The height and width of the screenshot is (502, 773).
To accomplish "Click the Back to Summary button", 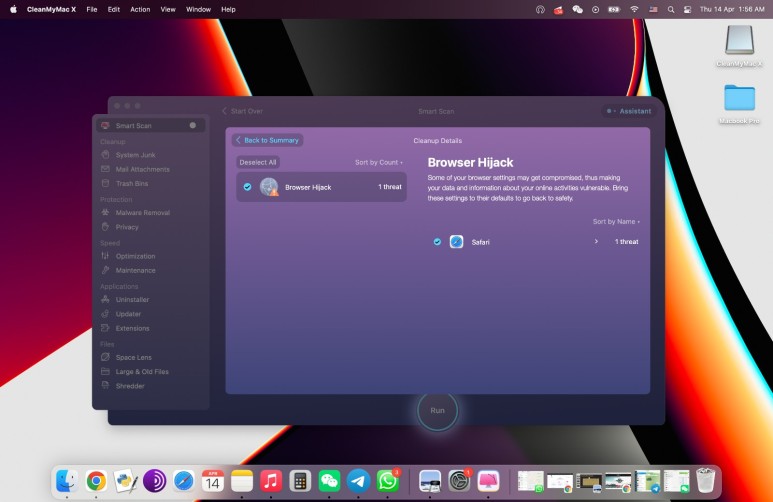I will click(x=267, y=140).
